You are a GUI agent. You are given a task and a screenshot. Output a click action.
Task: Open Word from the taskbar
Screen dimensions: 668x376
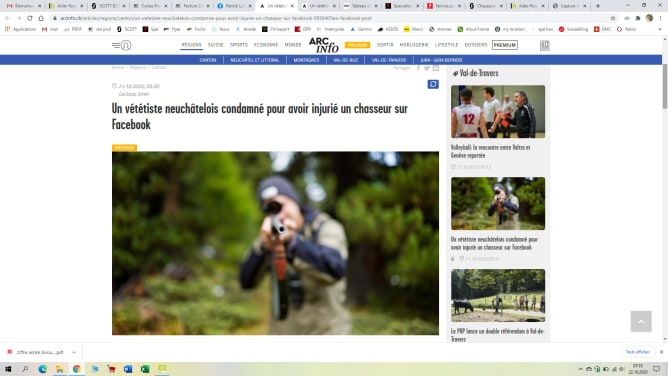tap(128, 369)
